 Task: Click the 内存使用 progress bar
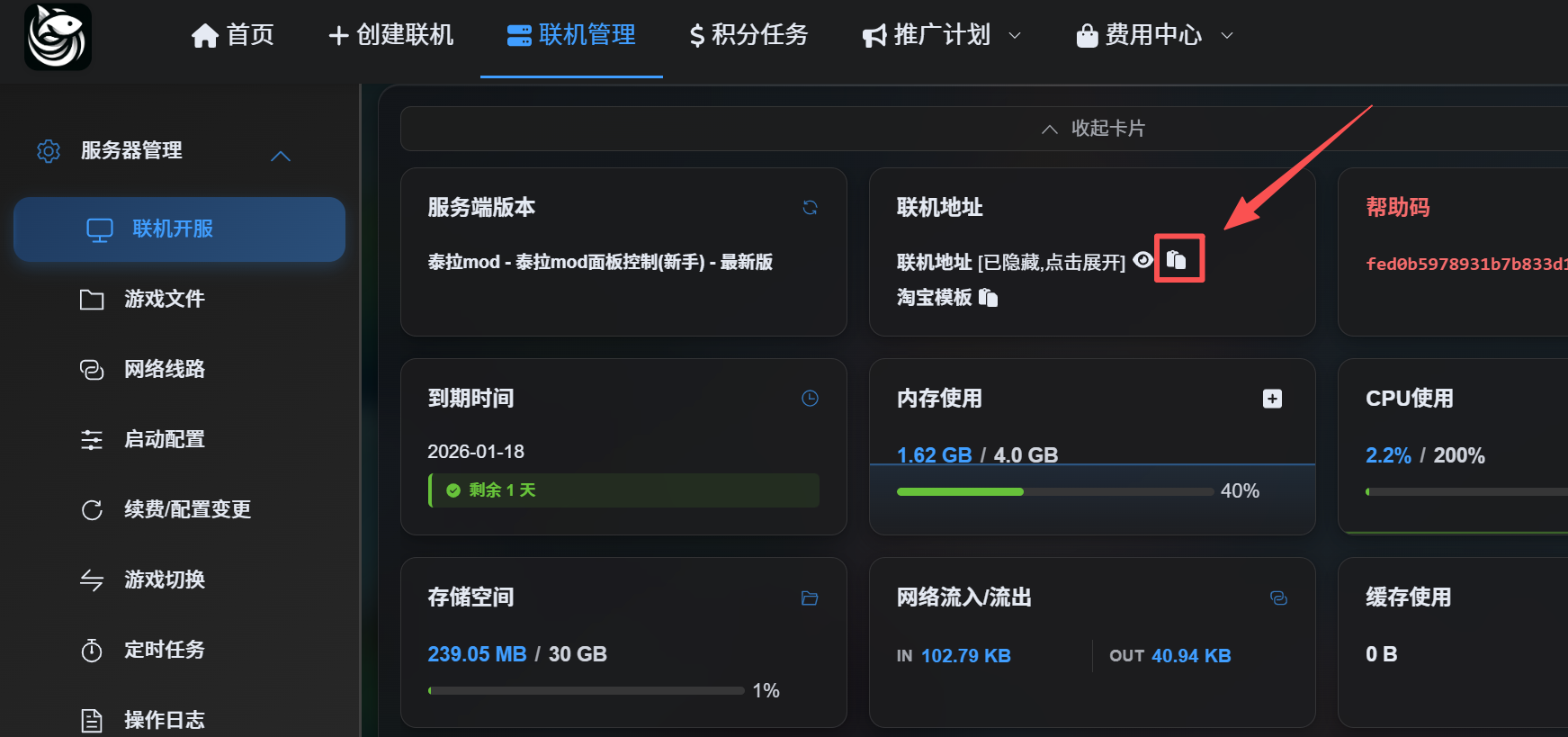1054,491
